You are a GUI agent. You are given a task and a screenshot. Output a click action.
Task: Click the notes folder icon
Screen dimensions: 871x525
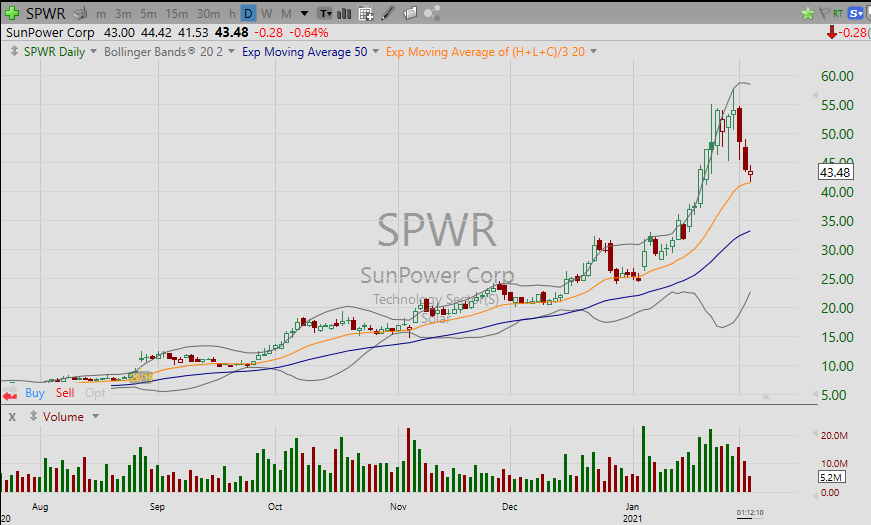point(410,13)
